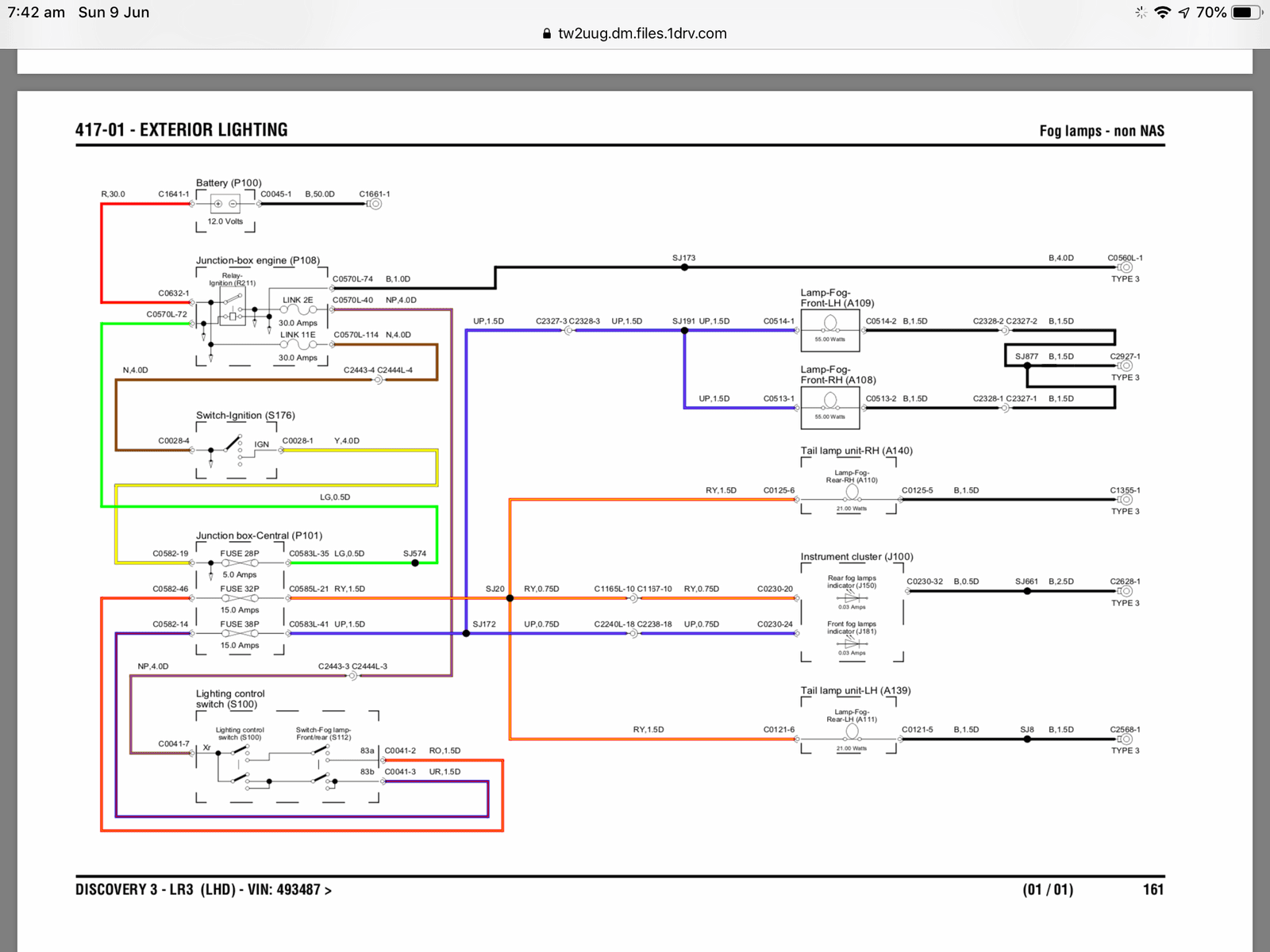Tap the Sun 9 Jun date
The image size is (1270, 952).
[114, 12]
